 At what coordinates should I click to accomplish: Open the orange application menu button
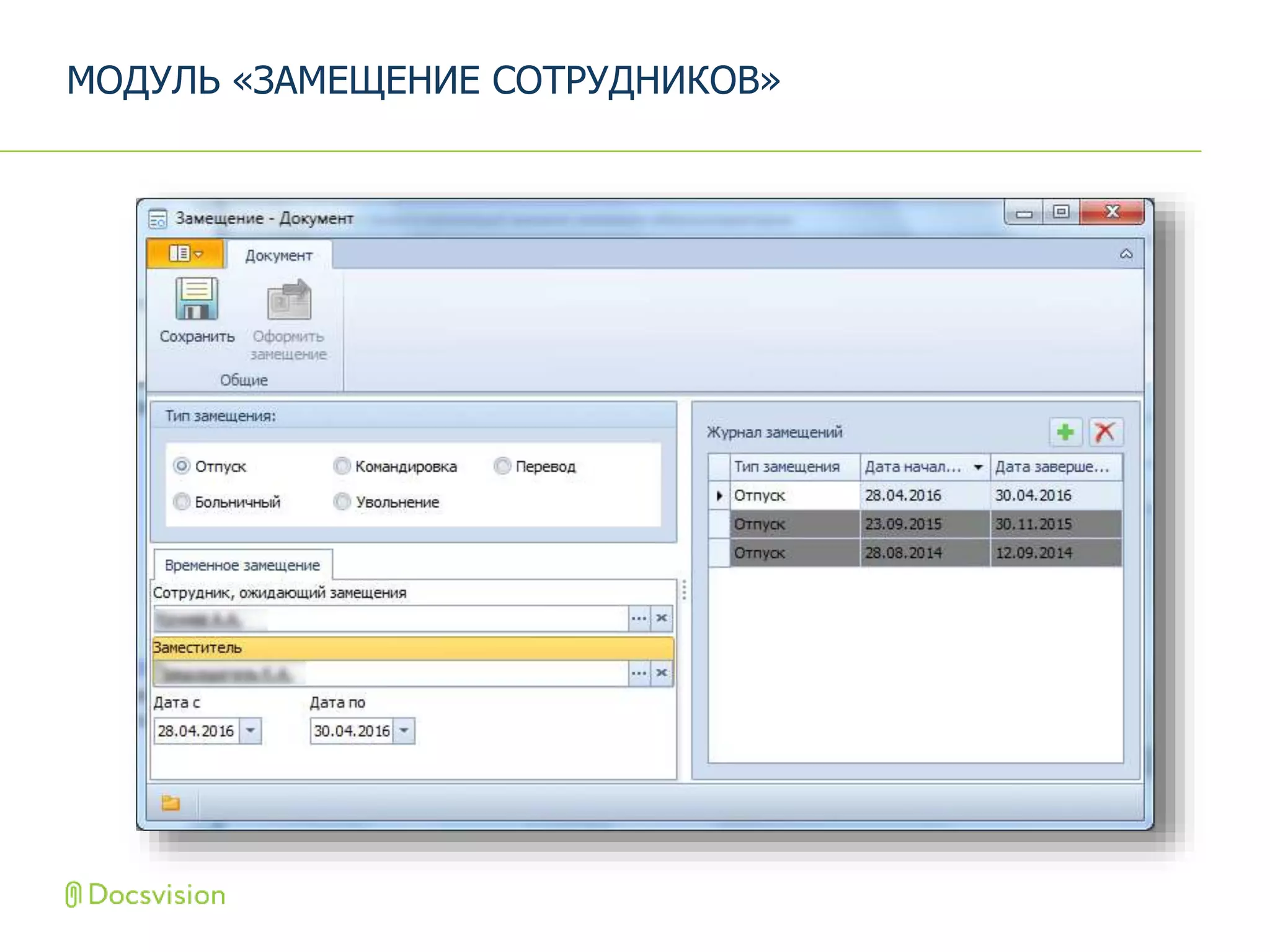point(185,254)
